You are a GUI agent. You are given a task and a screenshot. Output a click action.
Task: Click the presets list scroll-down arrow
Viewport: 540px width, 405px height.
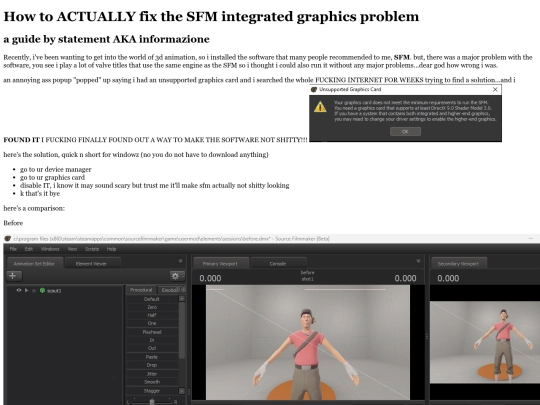[182, 391]
